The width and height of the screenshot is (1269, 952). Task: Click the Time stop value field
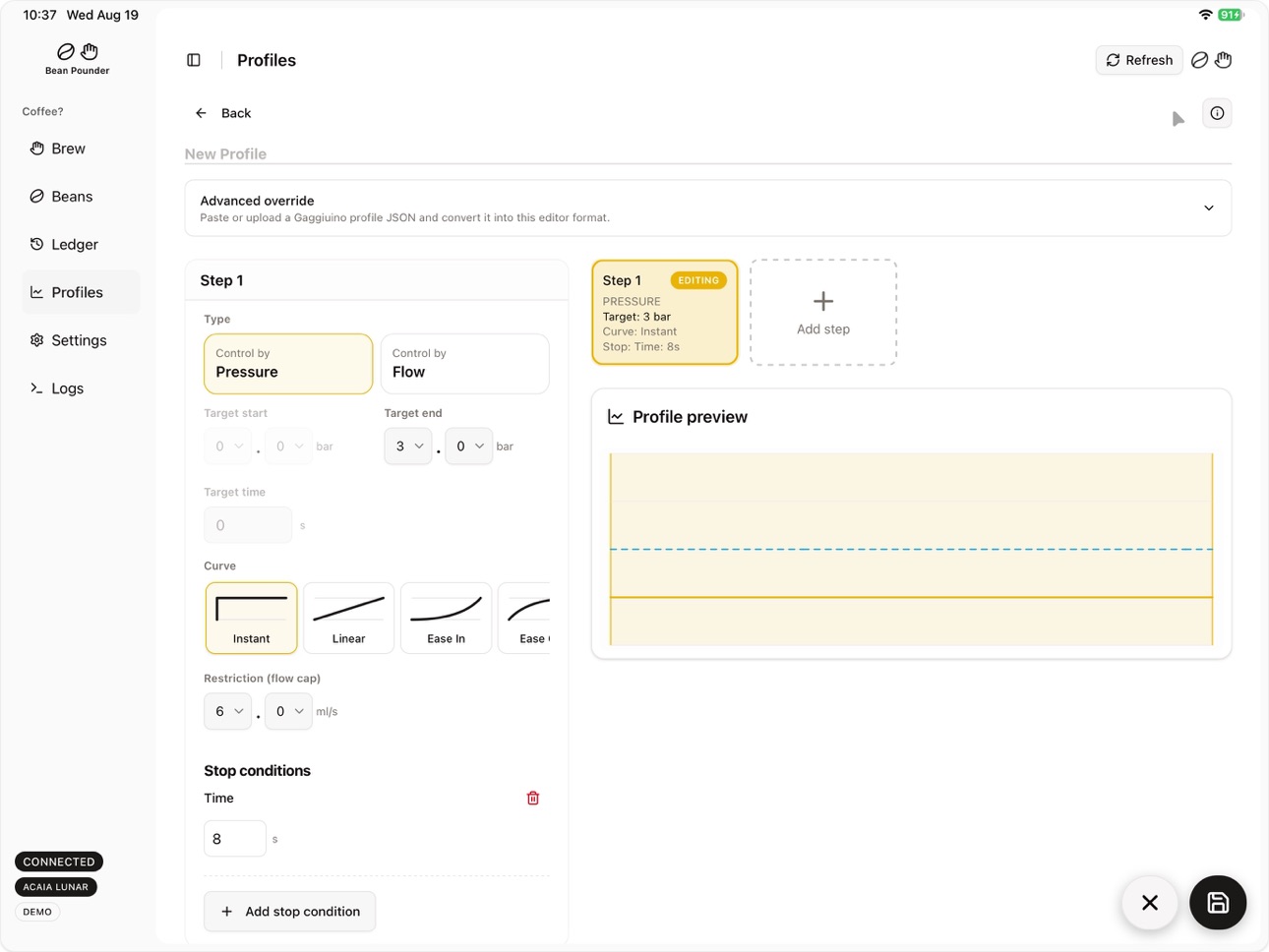click(235, 839)
